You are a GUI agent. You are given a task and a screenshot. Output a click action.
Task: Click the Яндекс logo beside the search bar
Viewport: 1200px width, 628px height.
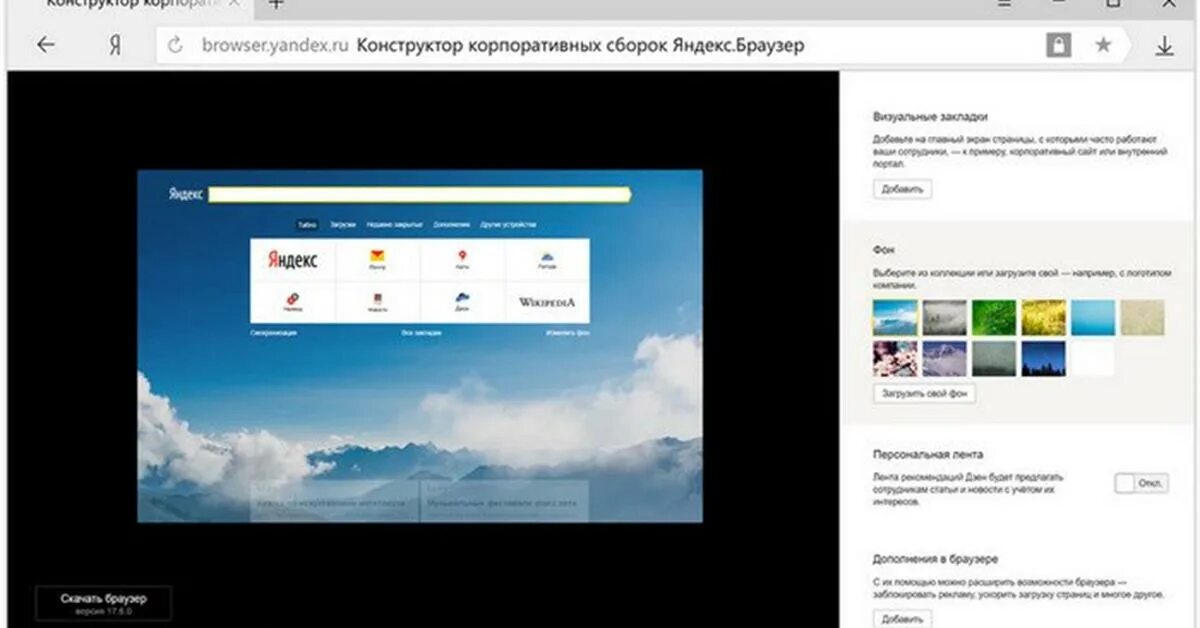pos(186,195)
